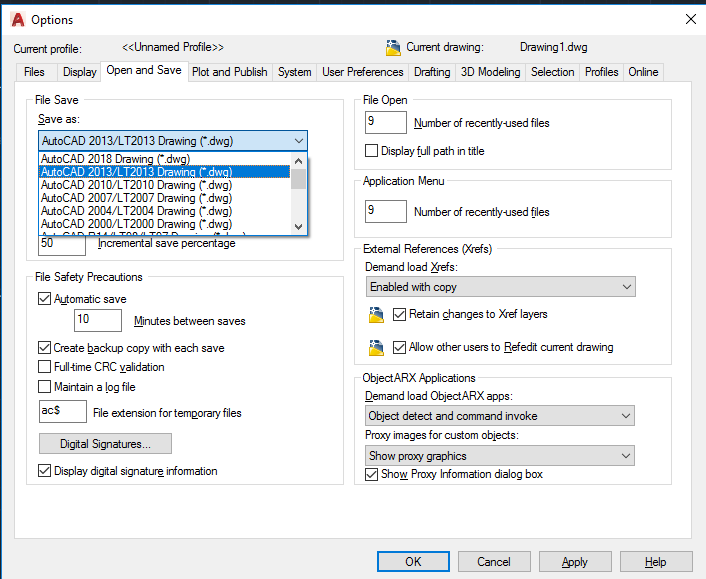Click the Incremental save percentage field

coord(62,244)
